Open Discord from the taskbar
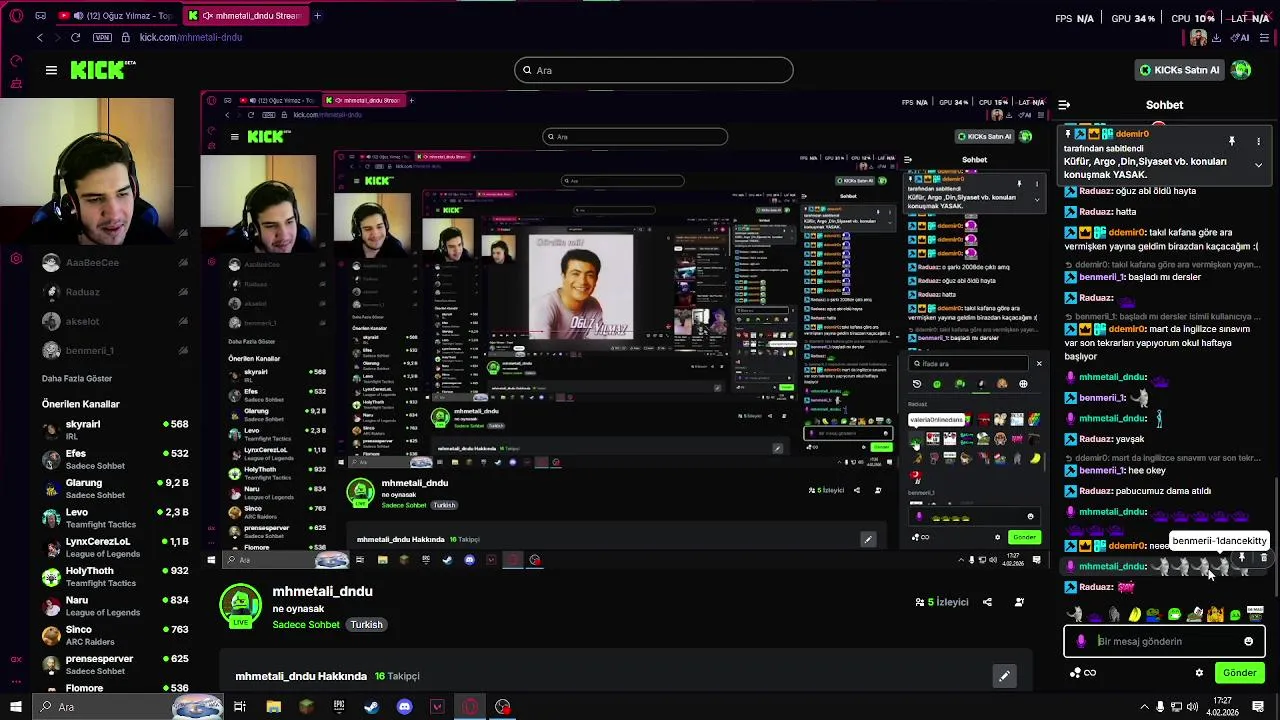This screenshot has height=720, width=1280. pos(404,707)
